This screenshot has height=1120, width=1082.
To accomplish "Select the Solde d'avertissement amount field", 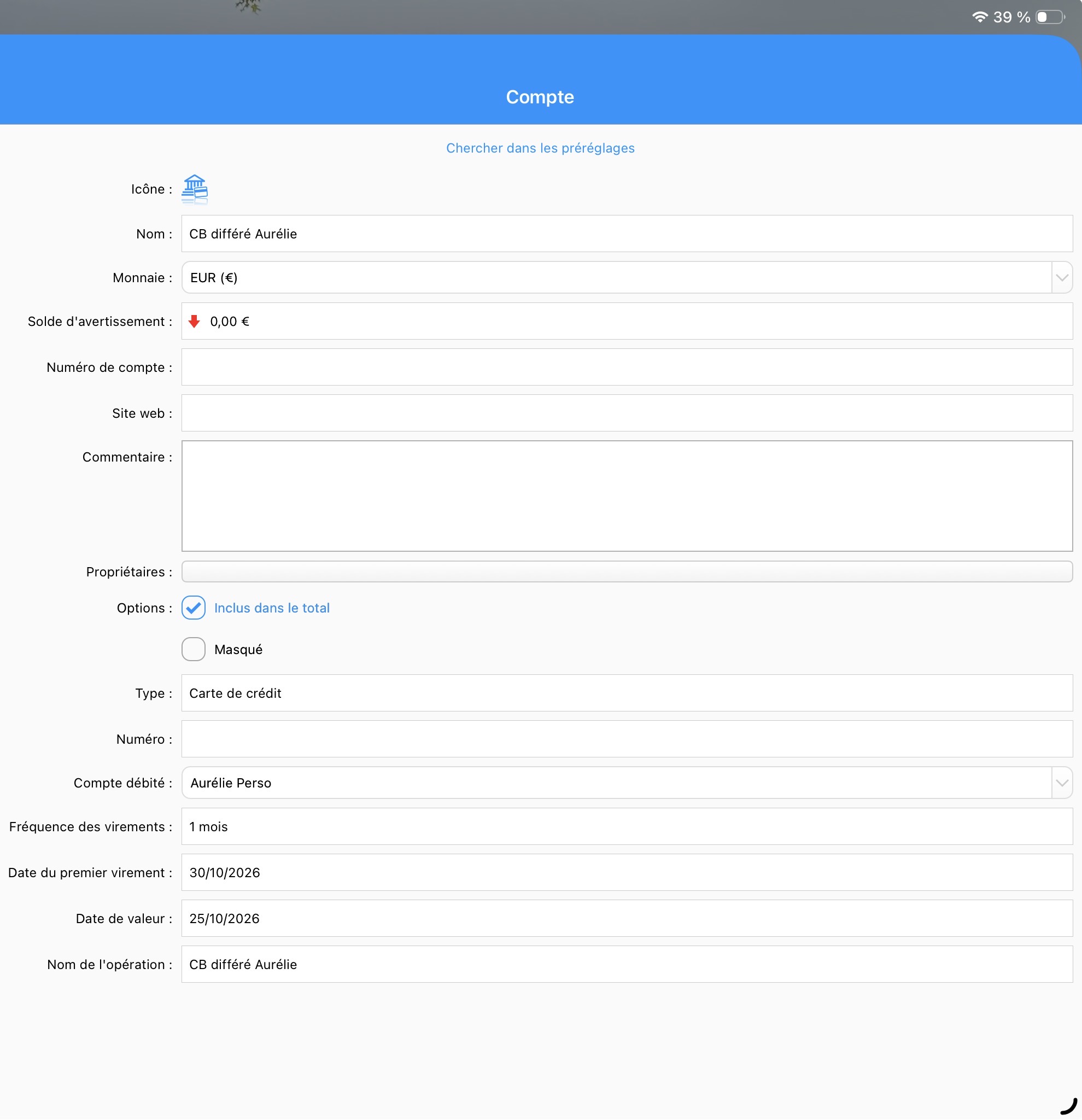I will (x=627, y=321).
